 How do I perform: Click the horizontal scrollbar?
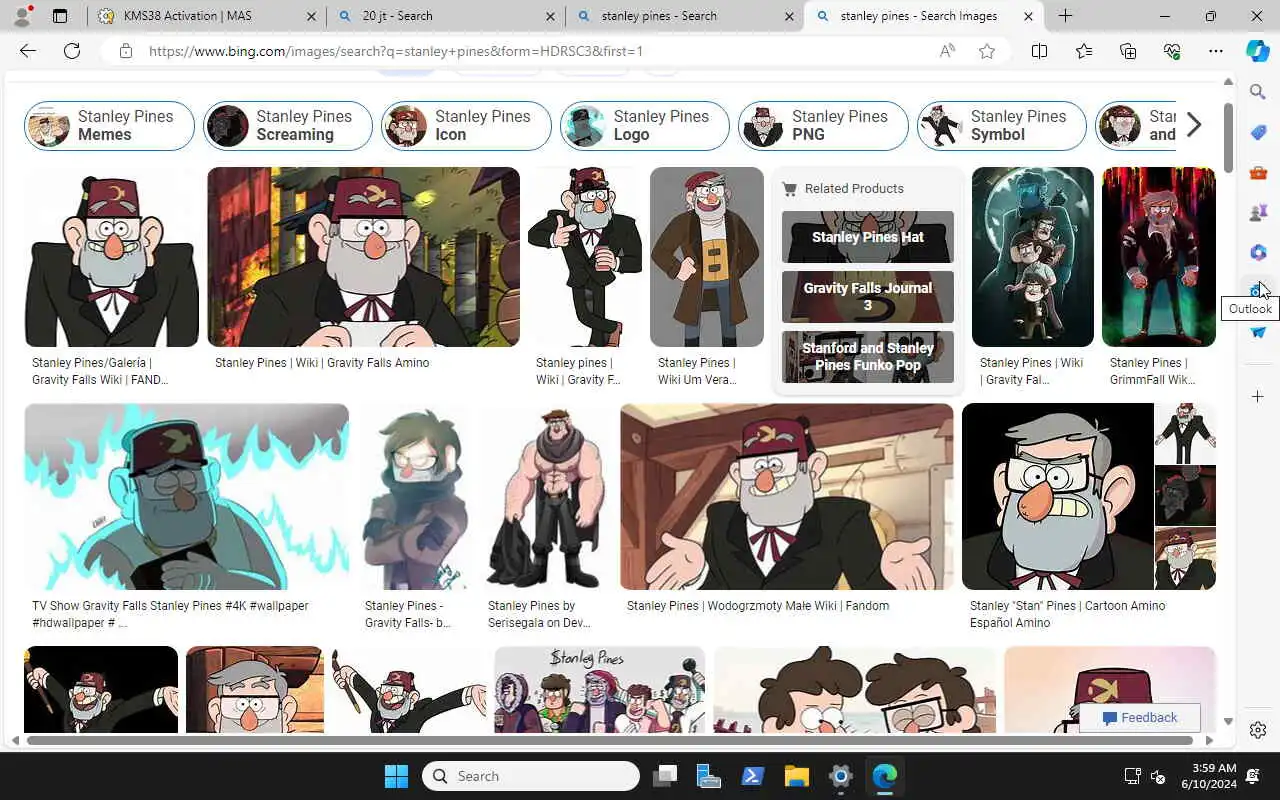(610, 740)
